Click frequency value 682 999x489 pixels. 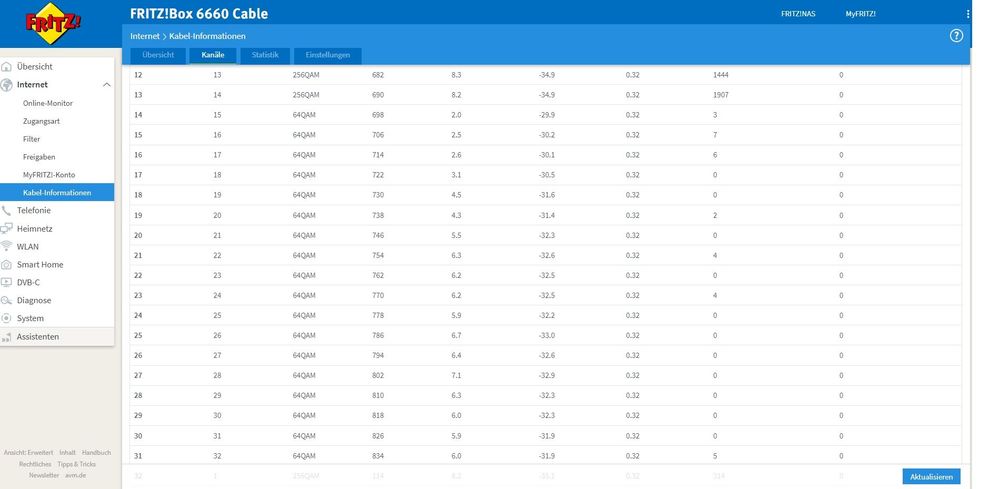pyautogui.click(x=378, y=75)
